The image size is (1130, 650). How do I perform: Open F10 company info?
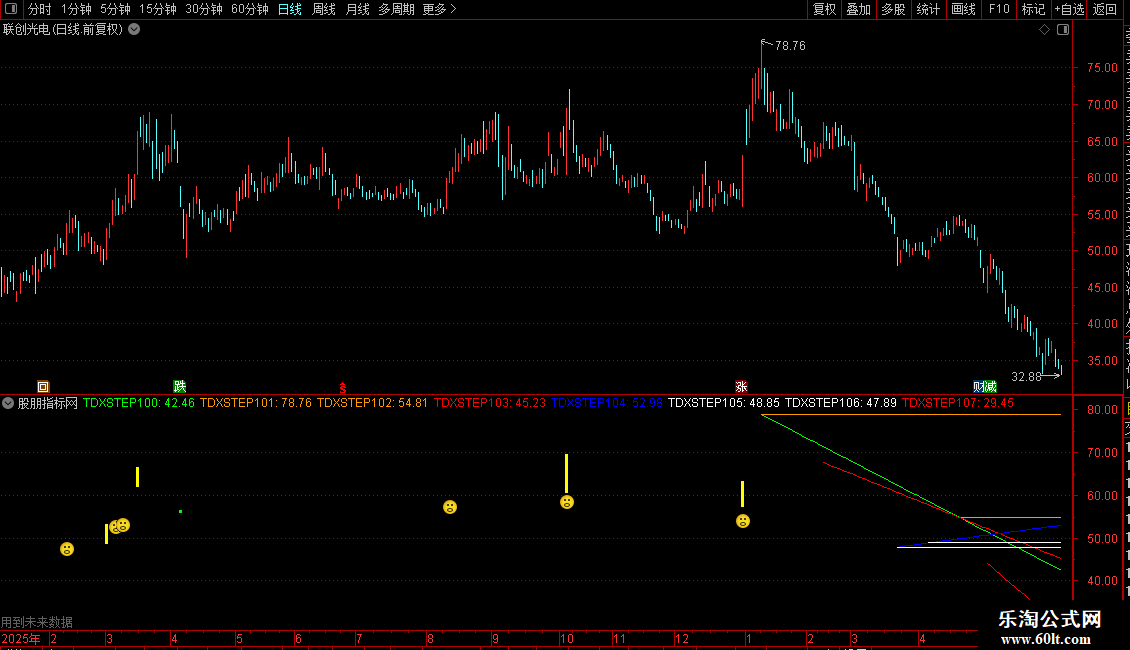tap(999, 9)
